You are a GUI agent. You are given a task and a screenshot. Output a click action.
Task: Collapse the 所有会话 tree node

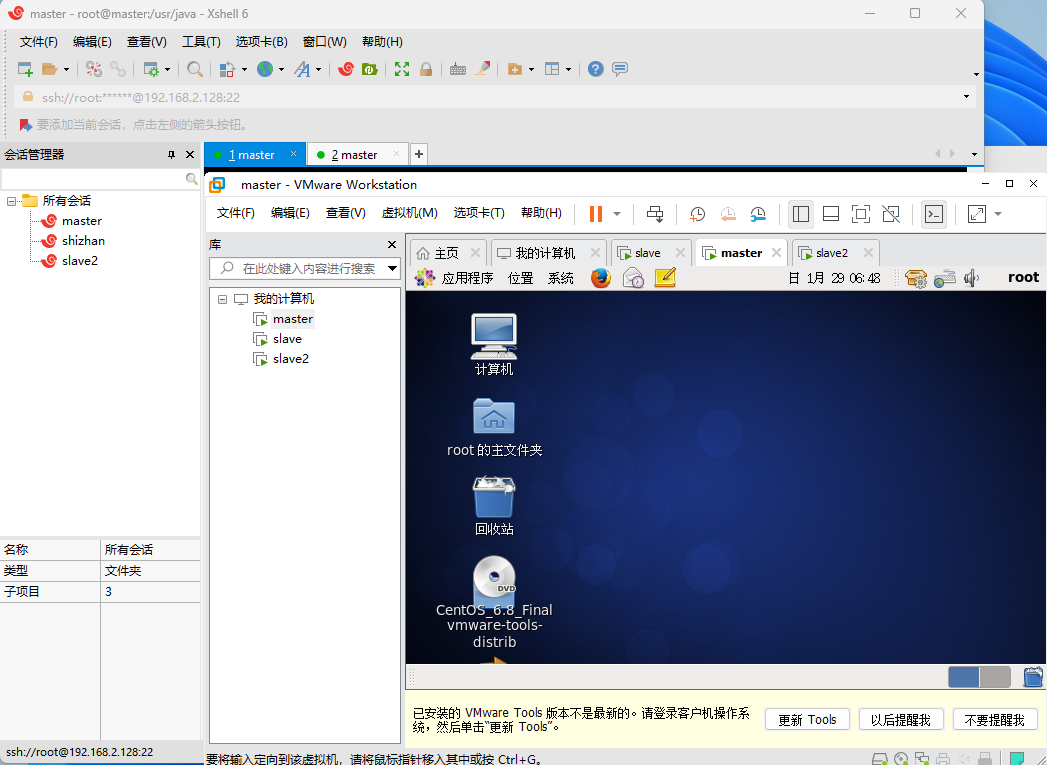click(11, 200)
